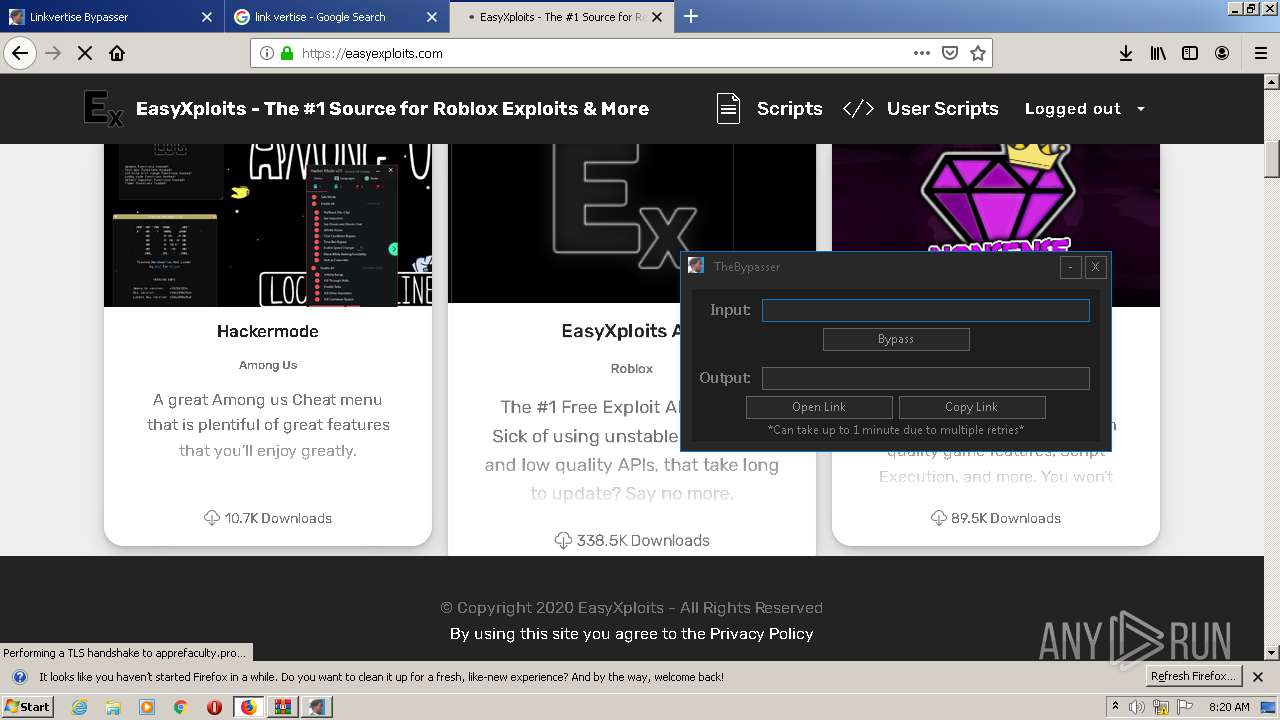Open WinRAR from the taskbar
Image resolution: width=1280 pixels, height=720 pixels.
coord(283,707)
